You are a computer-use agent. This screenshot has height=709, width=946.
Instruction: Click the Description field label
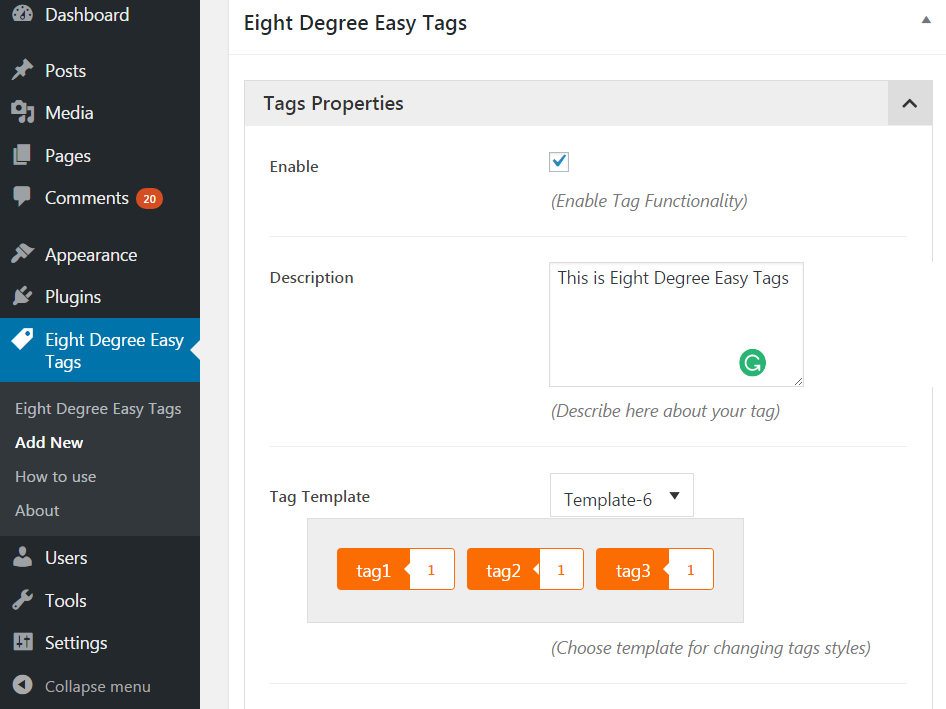coord(311,278)
